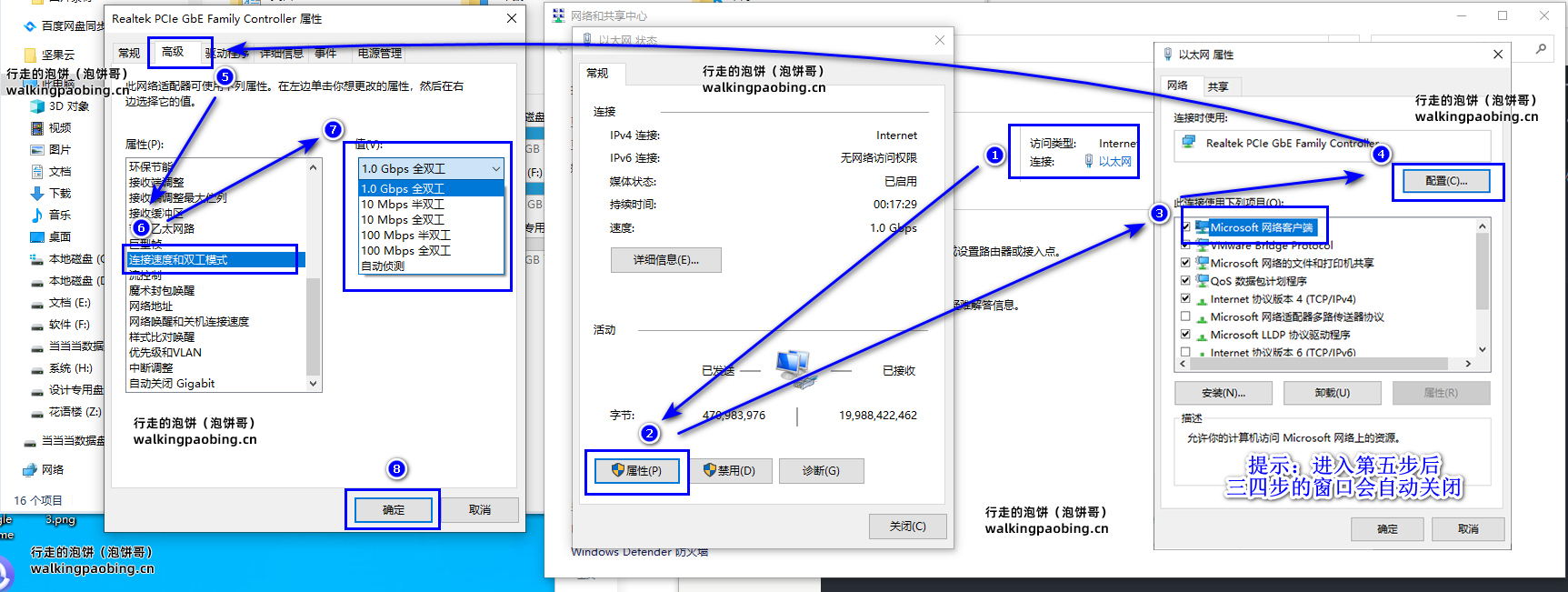Click 属性(P) in 以太网 状态 dialog

tap(637, 470)
